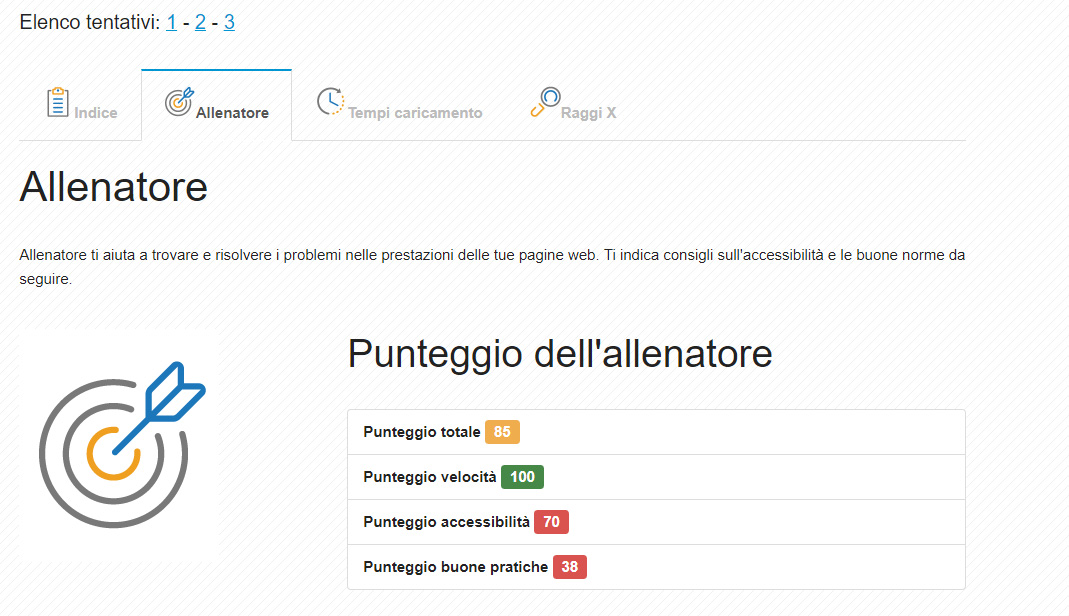This screenshot has height=616, width=1069.
Task: Select the Punteggio velocità row
Action: 655,477
